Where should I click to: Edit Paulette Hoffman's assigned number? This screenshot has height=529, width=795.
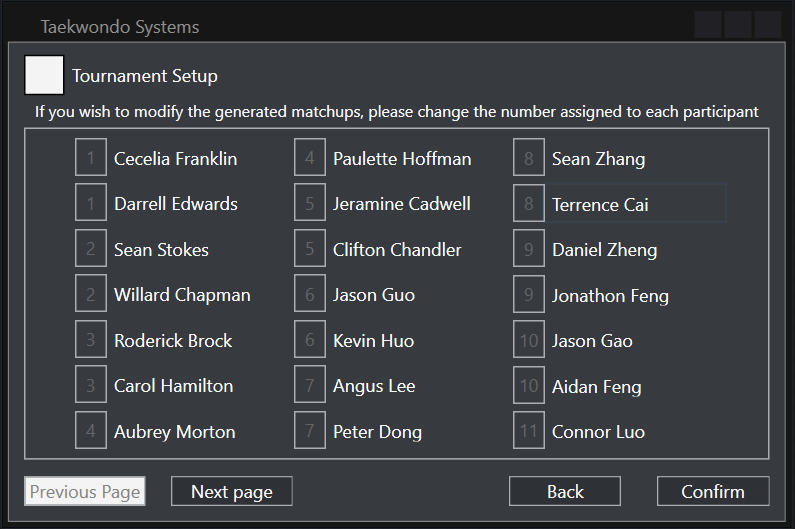click(310, 158)
